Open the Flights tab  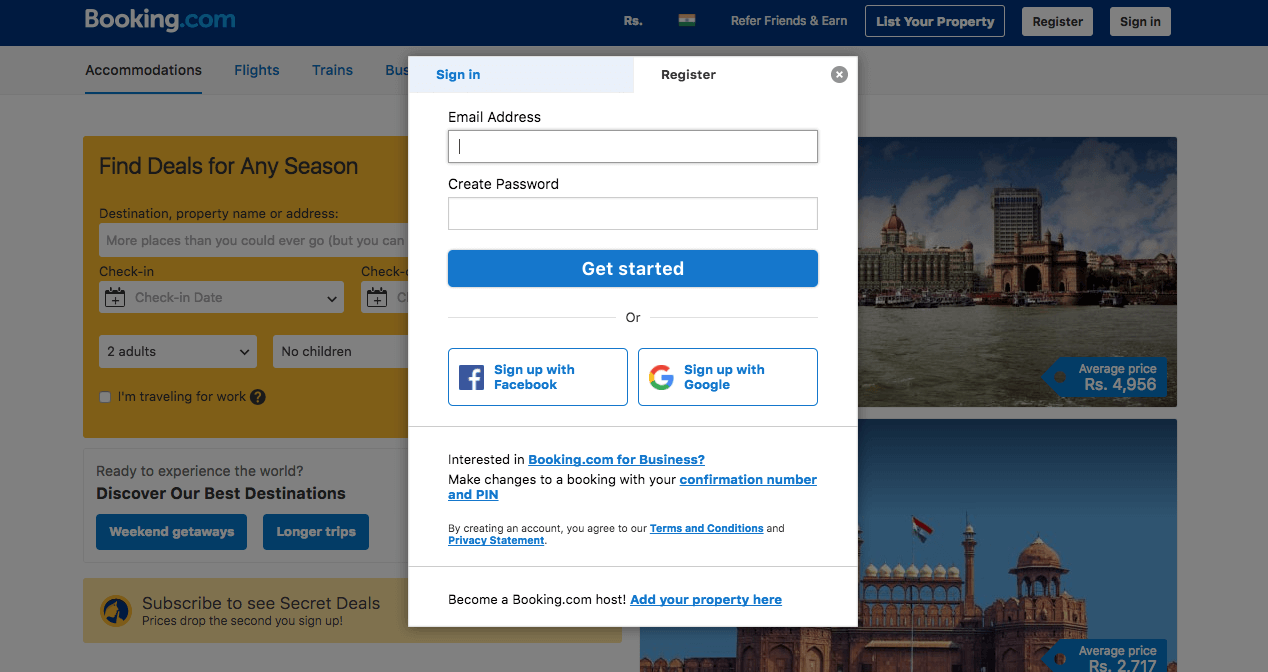pos(257,70)
